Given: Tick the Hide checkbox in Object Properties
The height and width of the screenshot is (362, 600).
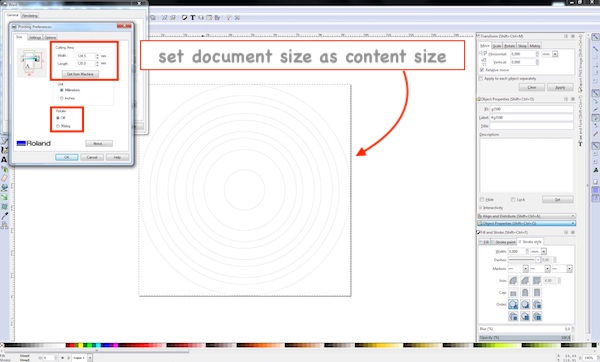Looking at the screenshot, I should [x=482, y=199].
